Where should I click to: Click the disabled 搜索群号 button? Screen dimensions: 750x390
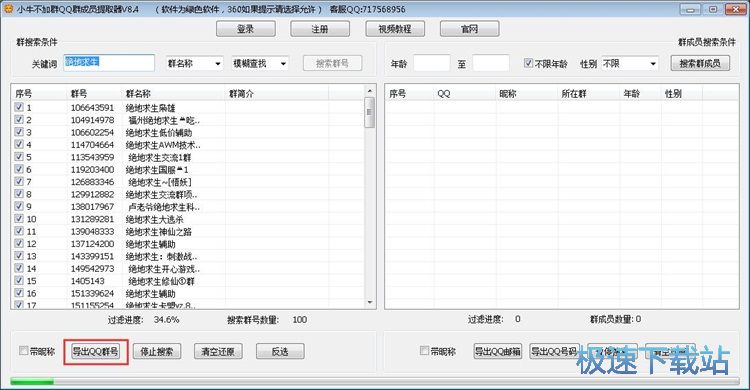coord(332,63)
